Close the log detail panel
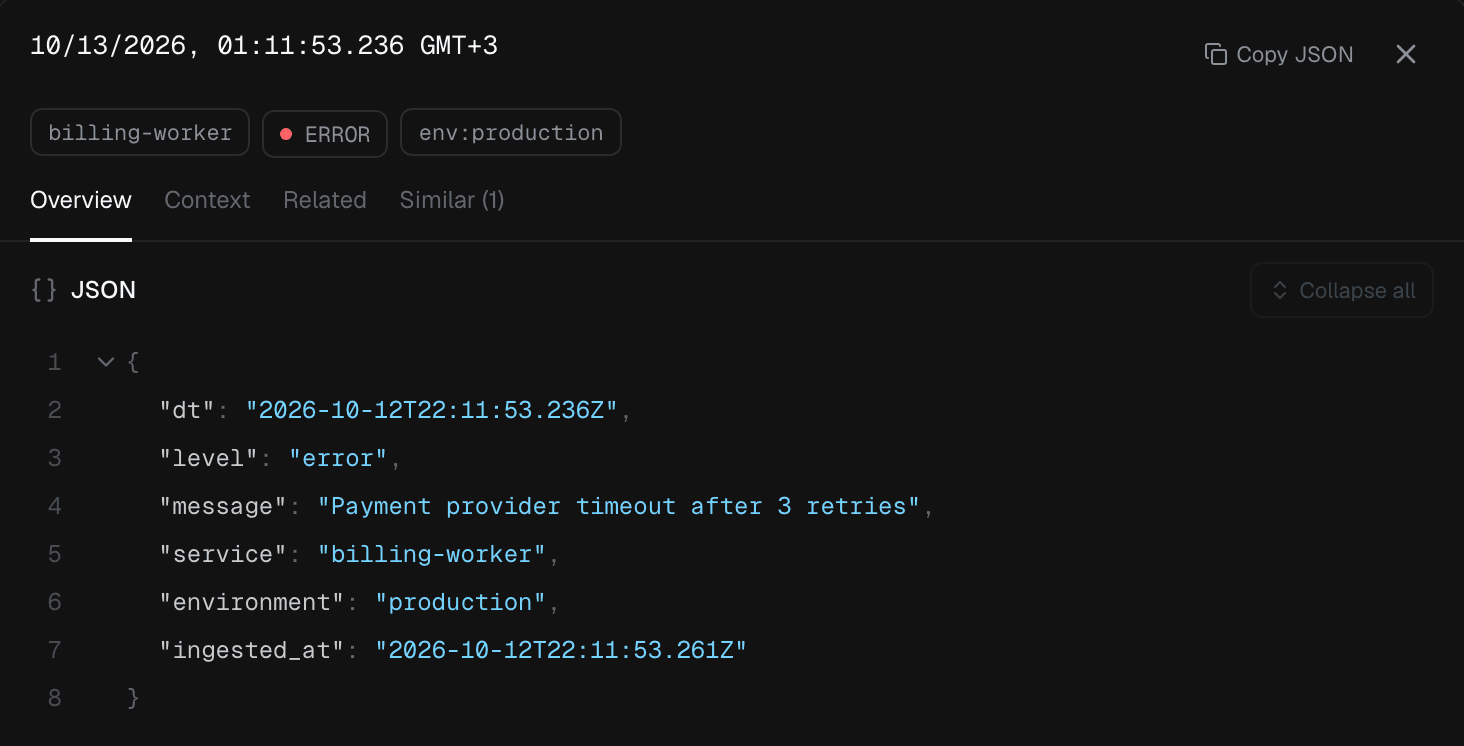1464x746 pixels. (x=1406, y=54)
